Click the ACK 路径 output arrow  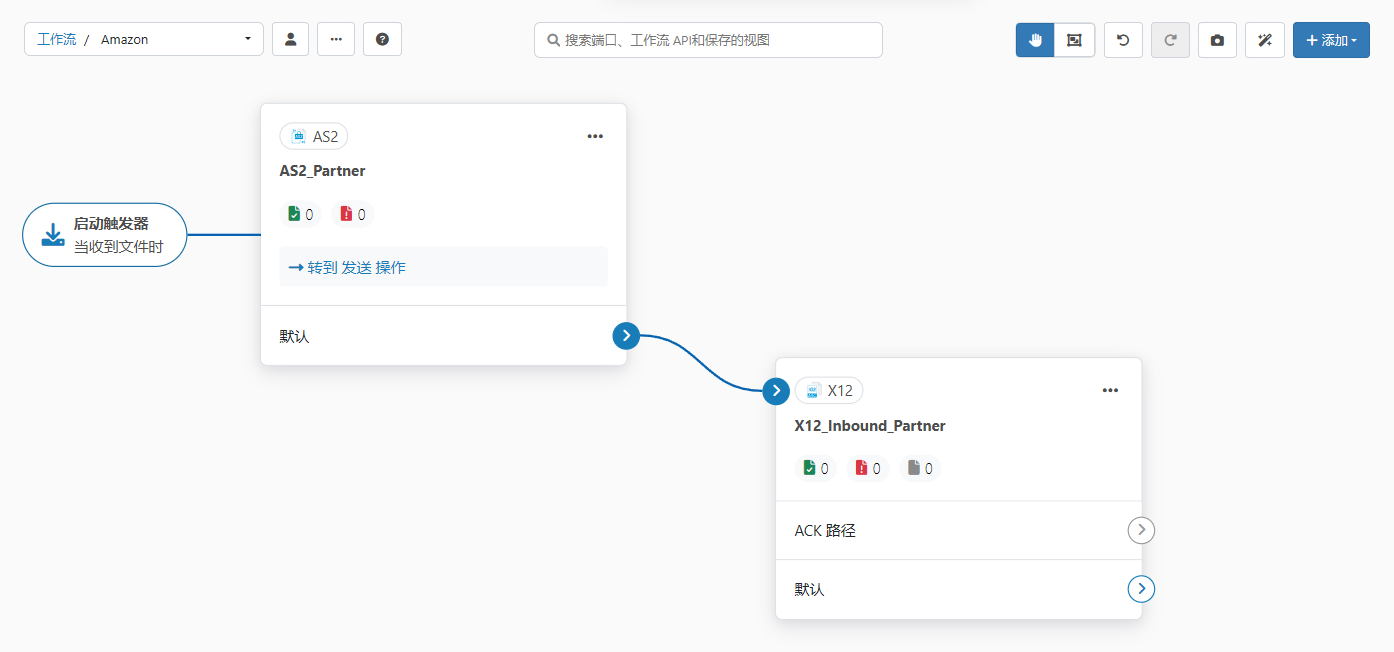[1141, 530]
